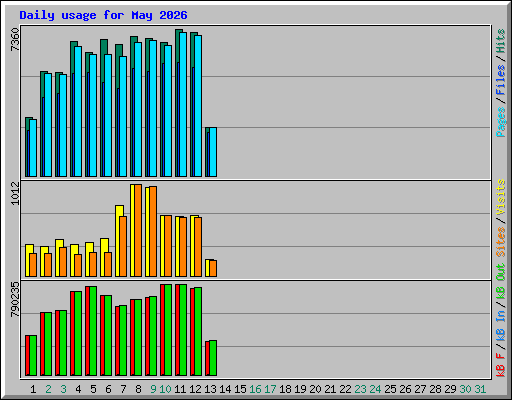
Task: Click green day label 9 on the x-axis
Action: coord(153,389)
